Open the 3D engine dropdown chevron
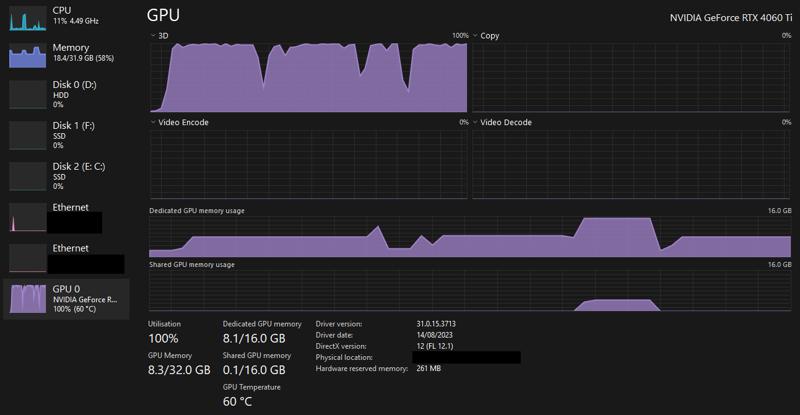Screen dimensions: 800x415 (153, 36)
